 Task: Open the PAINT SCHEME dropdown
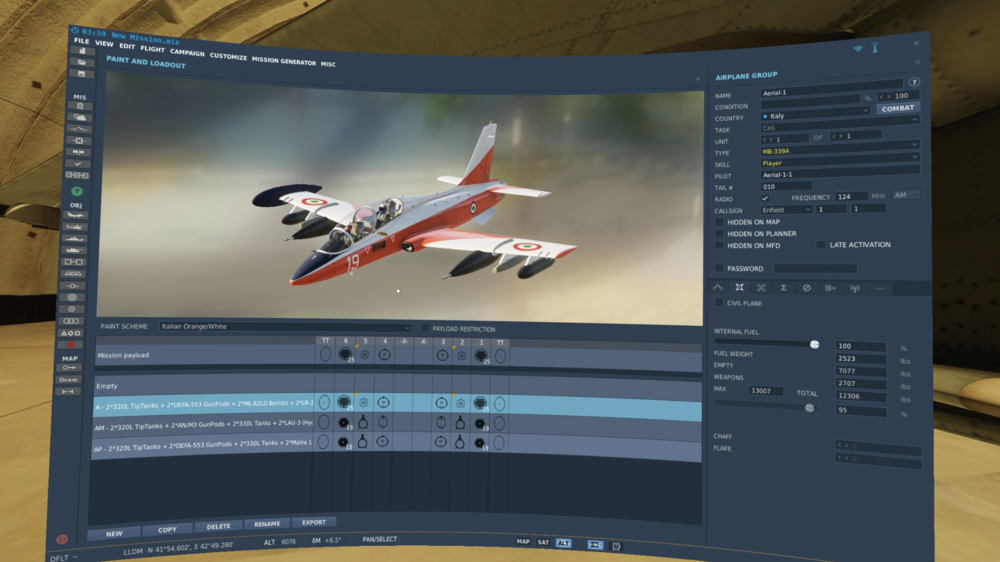click(x=284, y=327)
